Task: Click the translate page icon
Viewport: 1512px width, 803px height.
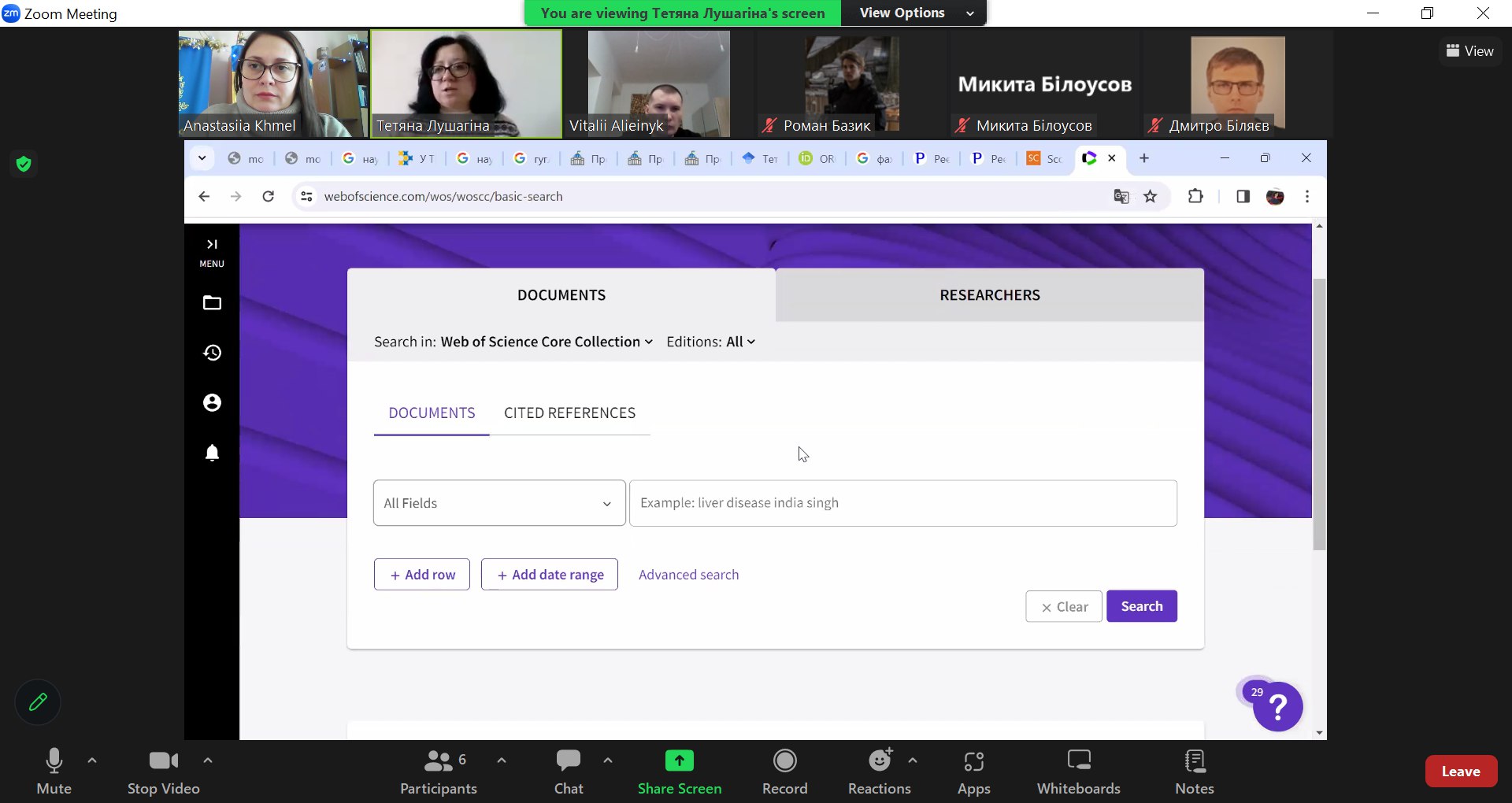Action: tap(1121, 197)
